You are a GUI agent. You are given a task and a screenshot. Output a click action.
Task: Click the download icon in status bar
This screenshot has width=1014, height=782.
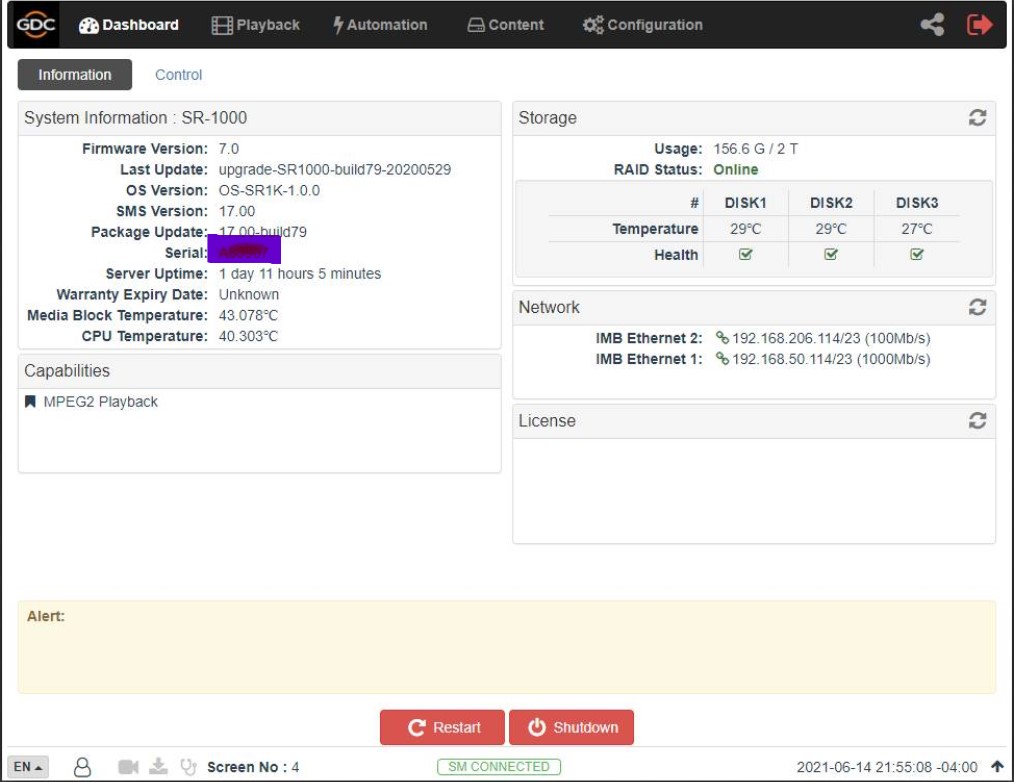(158, 766)
